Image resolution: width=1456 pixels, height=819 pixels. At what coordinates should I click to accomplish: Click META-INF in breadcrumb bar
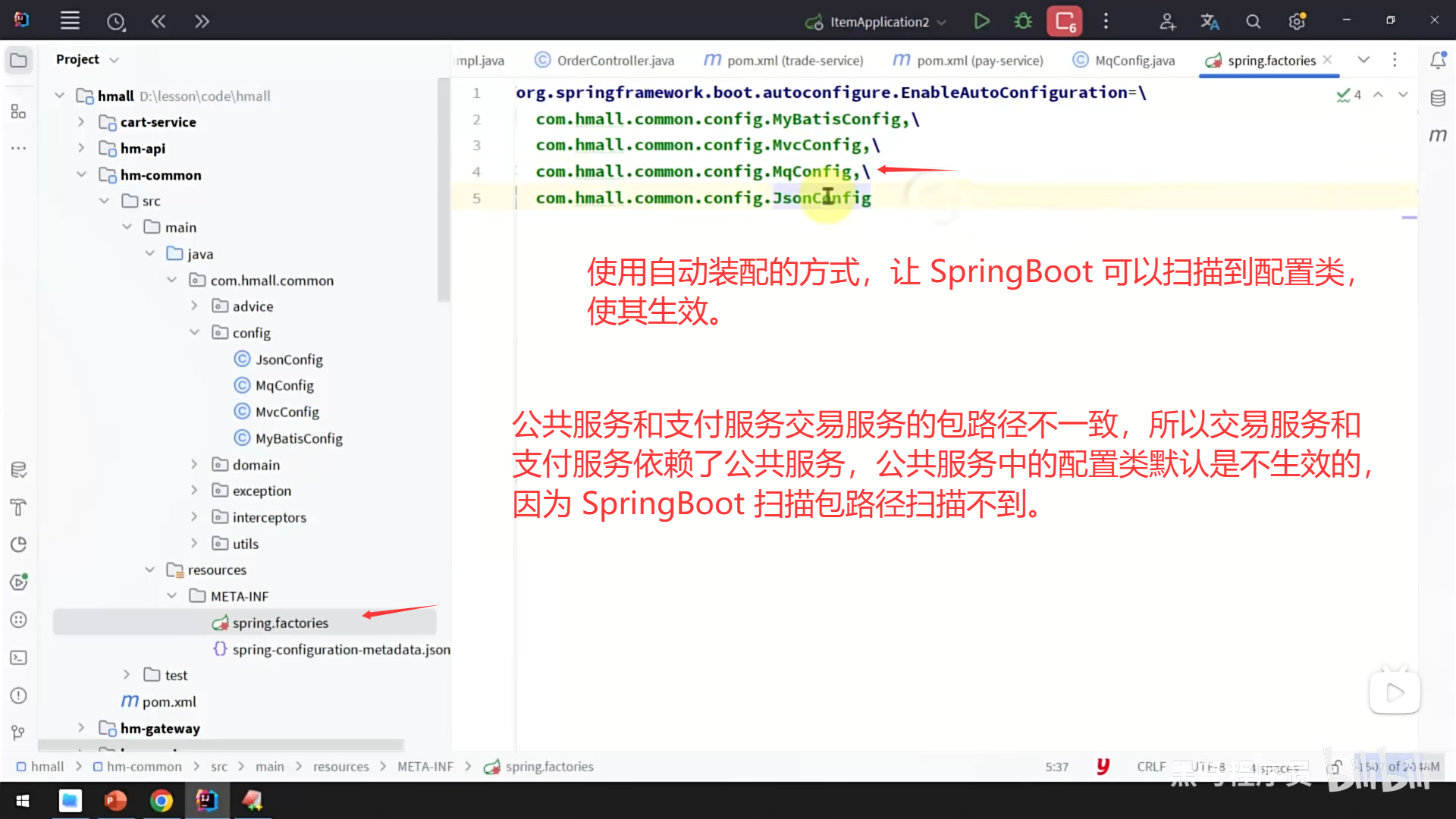[425, 767]
